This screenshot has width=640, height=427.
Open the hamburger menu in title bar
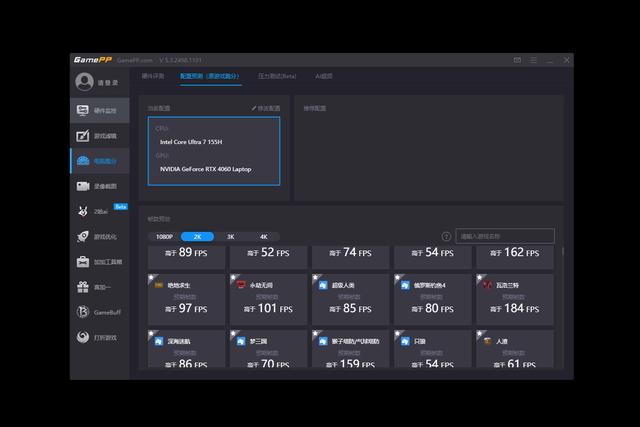(533, 60)
